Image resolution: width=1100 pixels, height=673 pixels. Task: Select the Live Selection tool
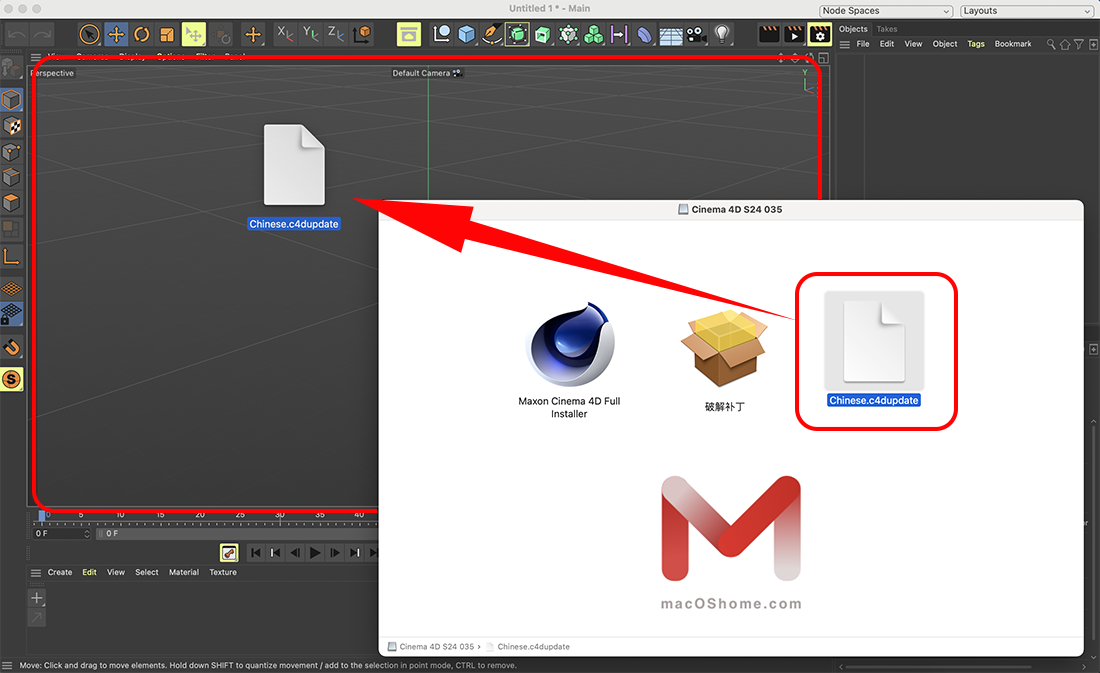pyautogui.click(x=89, y=34)
